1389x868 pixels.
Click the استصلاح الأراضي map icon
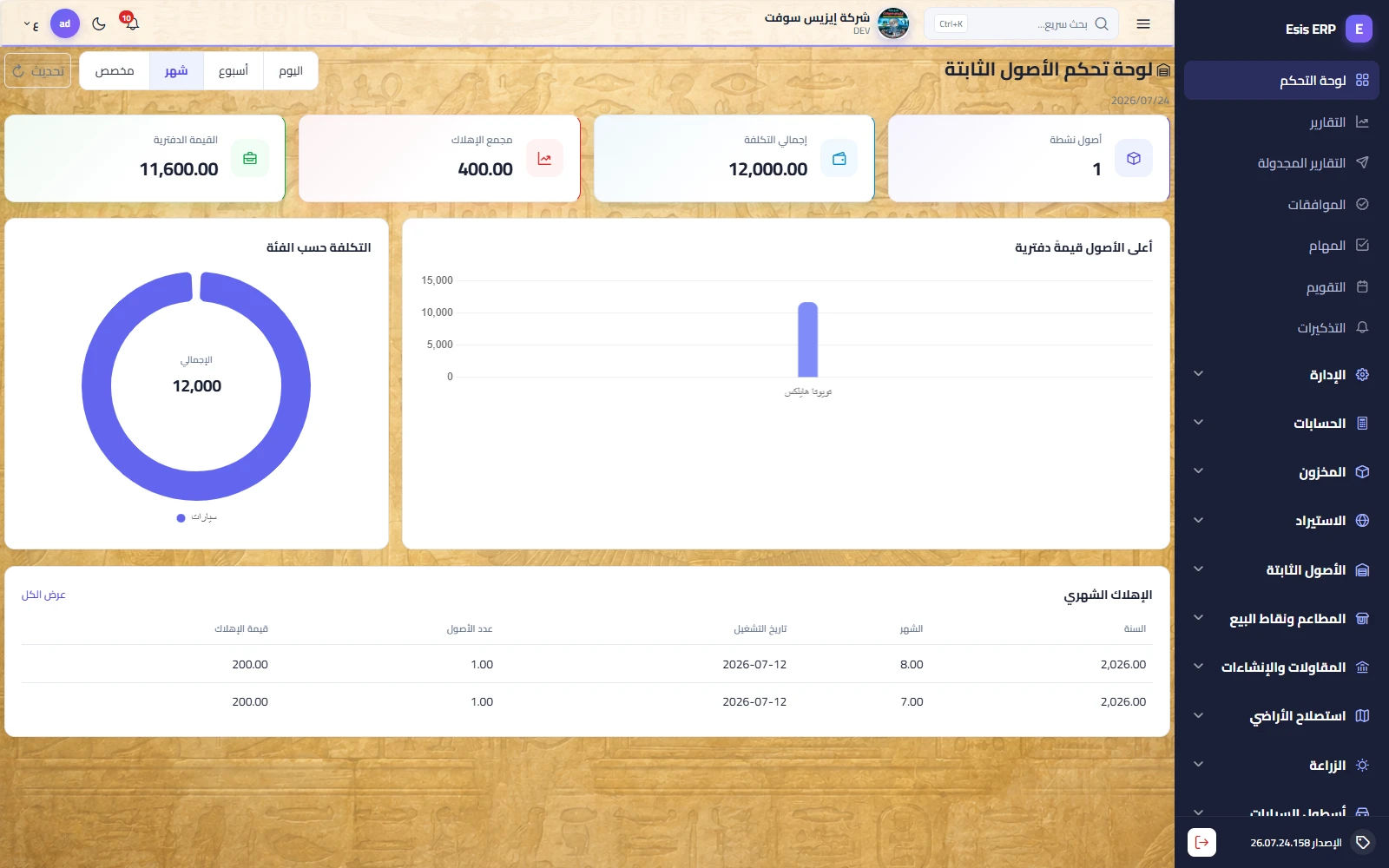point(1362,716)
